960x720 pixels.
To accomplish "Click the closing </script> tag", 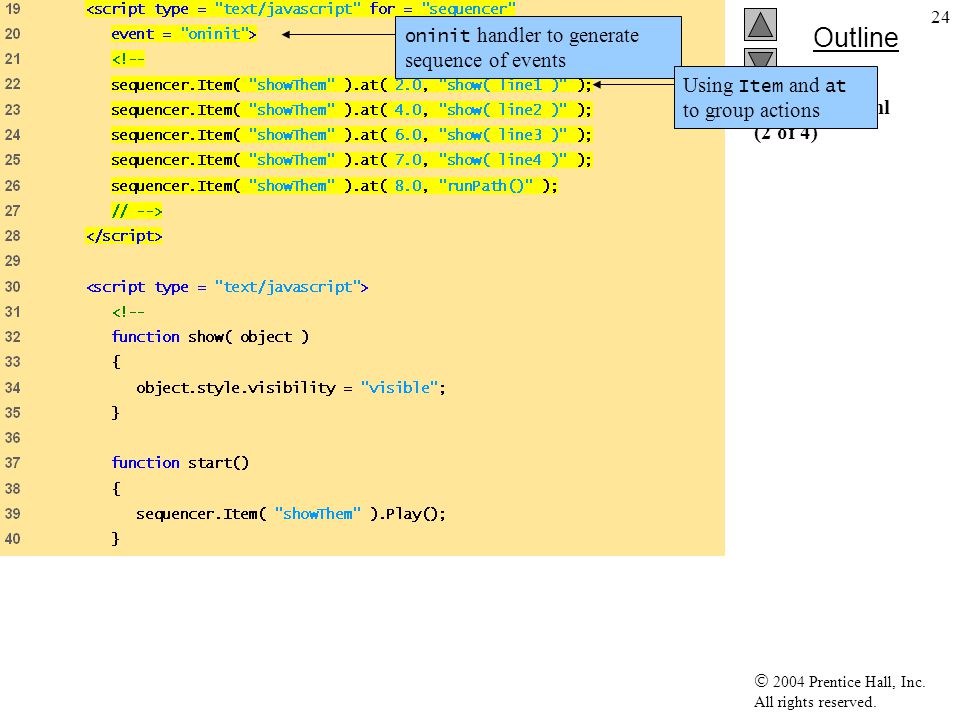I will click(124, 236).
